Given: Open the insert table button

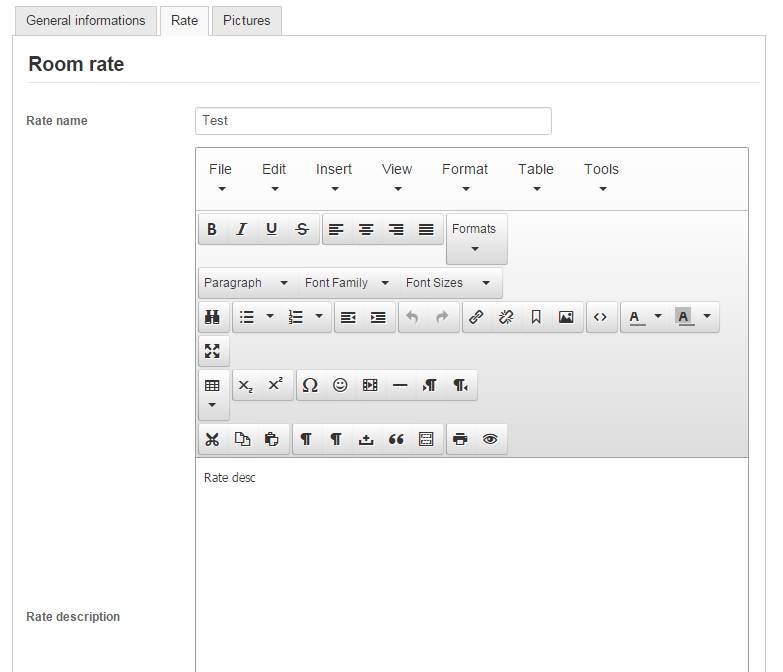Looking at the screenshot, I should pyautogui.click(x=213, y=394).
